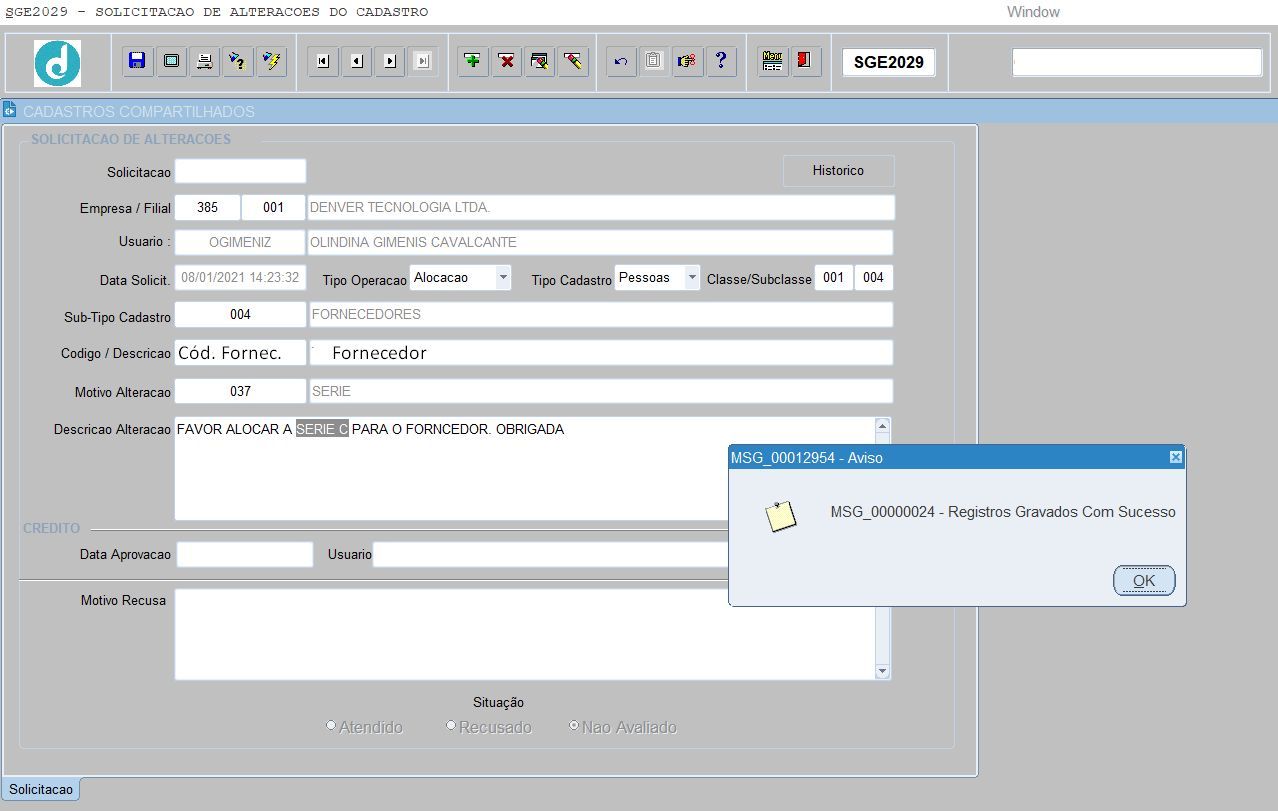Close the Aviso message dialog
The height and width of the screenshot is (811, 1278).
tap(1176, 457)
